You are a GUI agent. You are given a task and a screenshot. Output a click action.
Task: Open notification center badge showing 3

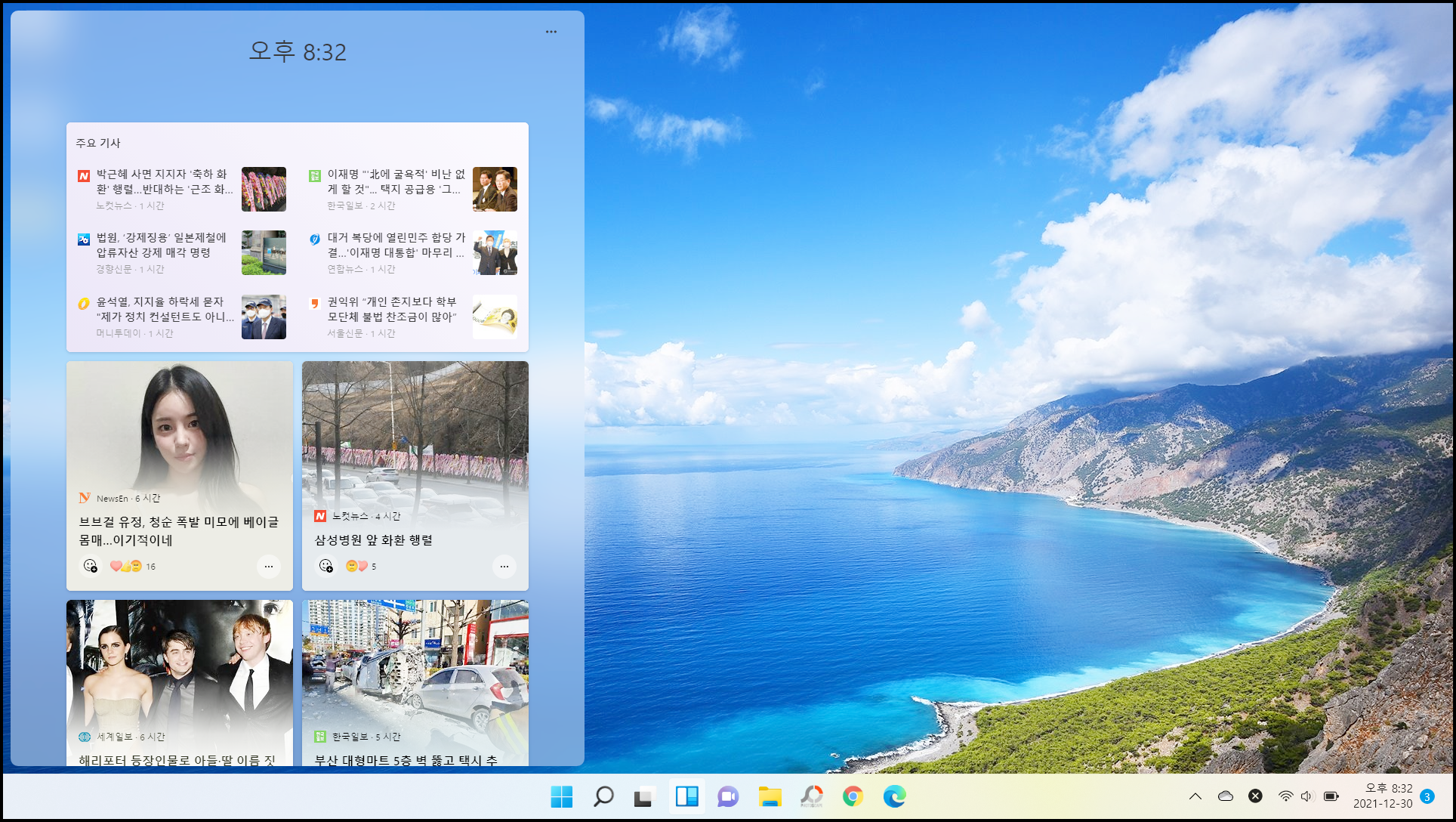(x=1427, y=796)
